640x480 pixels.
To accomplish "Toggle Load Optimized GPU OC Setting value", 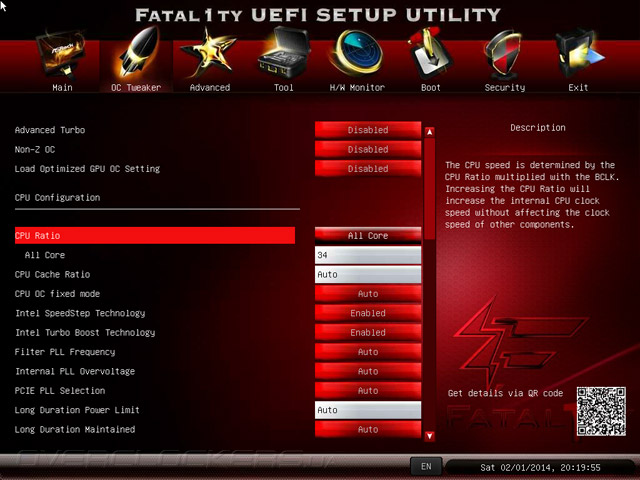I will [x=368, y=169].
